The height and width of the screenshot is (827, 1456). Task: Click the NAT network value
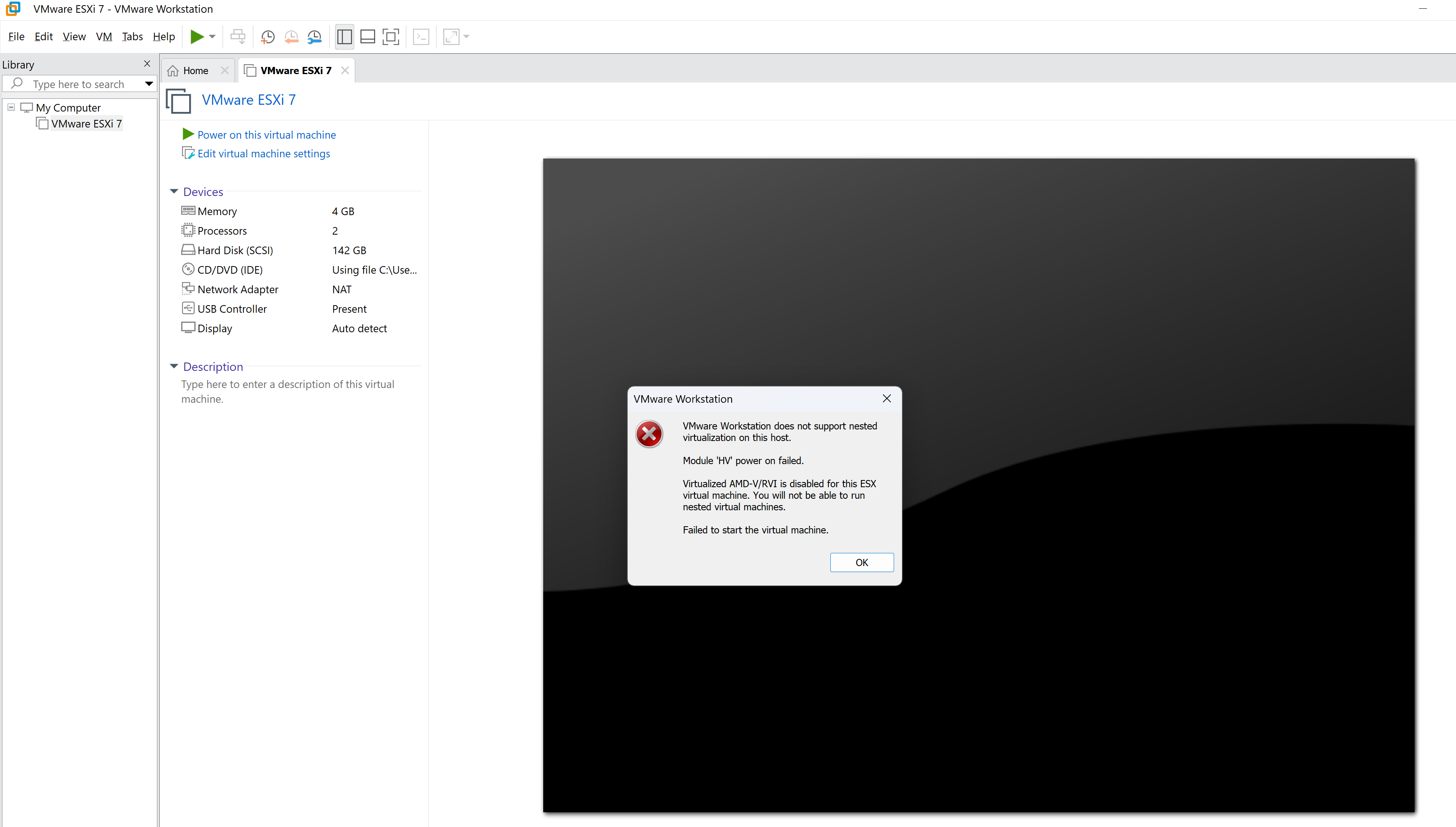(x=342, y=290)
